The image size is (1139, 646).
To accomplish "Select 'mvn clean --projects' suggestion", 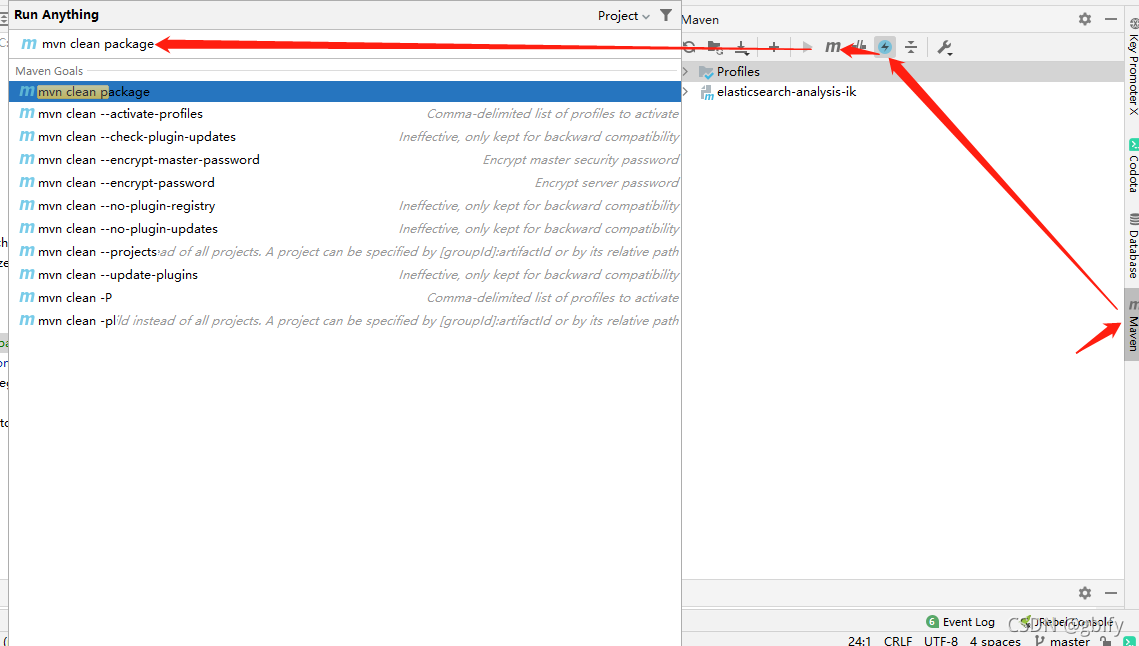I will click(x=345, y=252).
